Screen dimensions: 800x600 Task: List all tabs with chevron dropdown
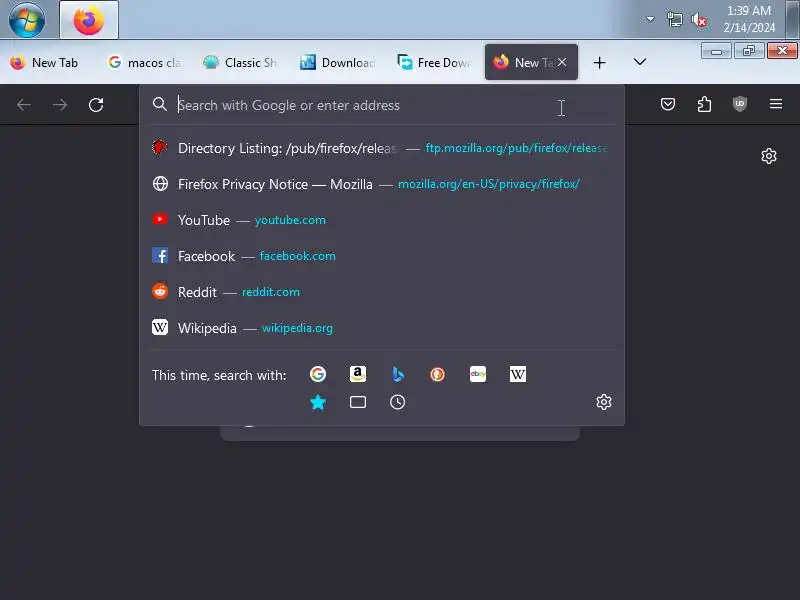(639, 62)
